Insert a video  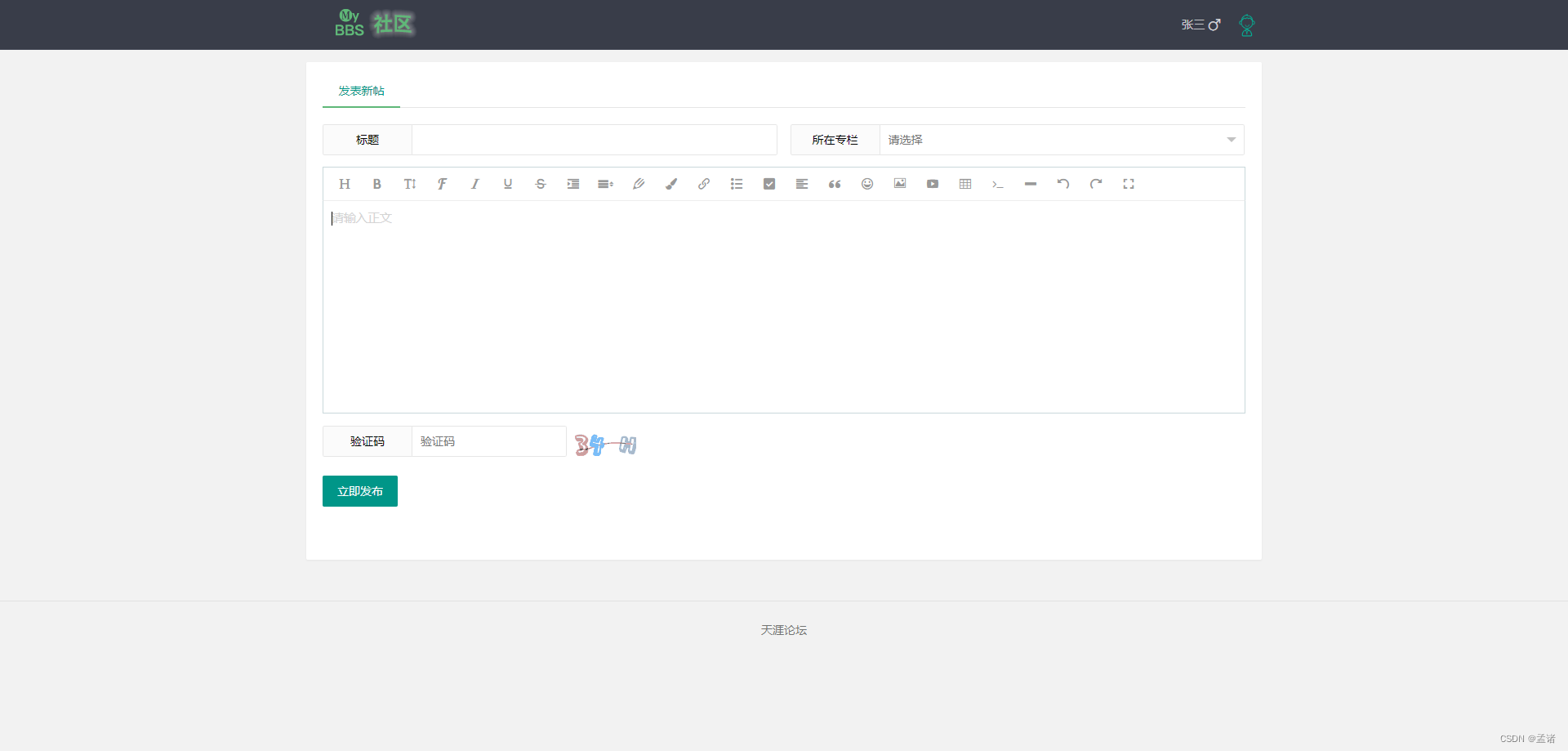click(x=933, y=184)
